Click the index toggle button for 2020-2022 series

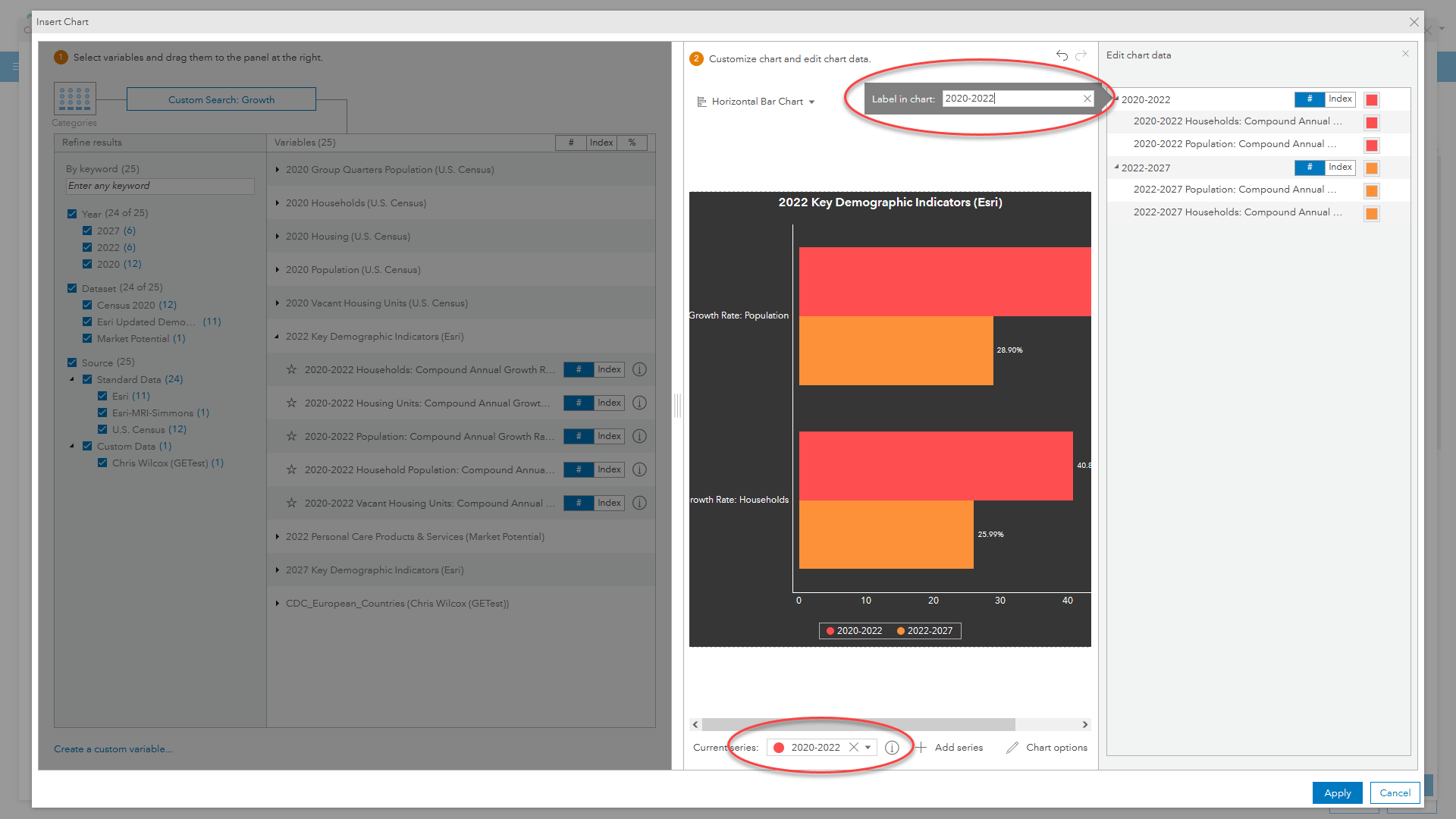1339,99
